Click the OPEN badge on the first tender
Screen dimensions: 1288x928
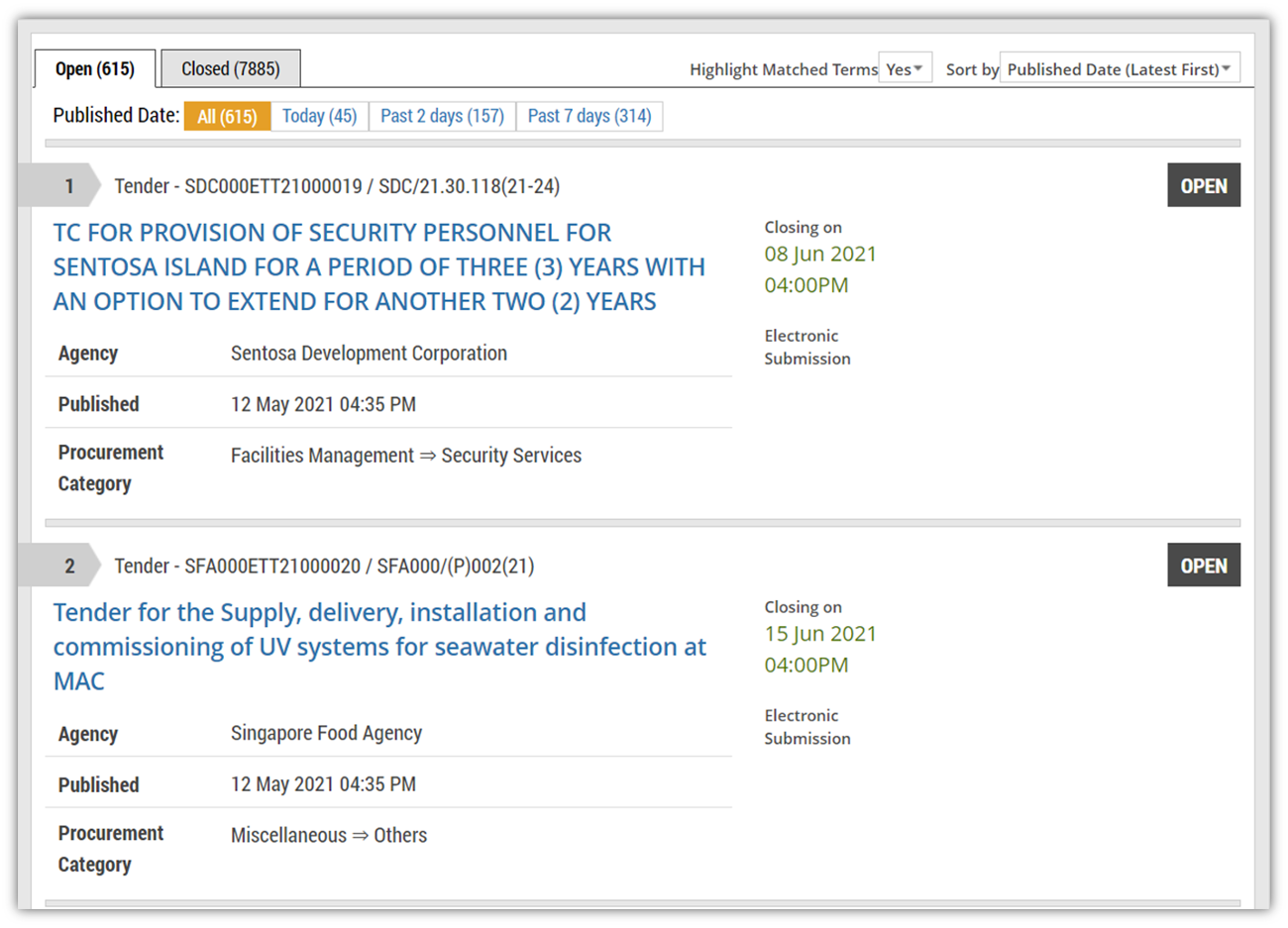point(1204,184)
